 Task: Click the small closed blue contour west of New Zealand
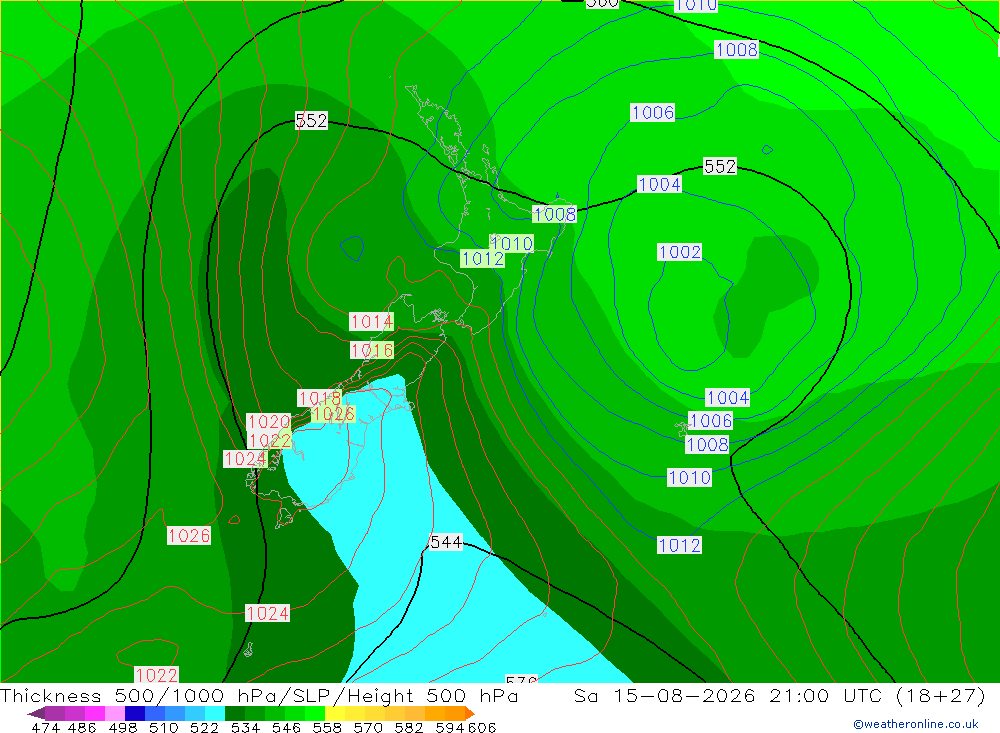(352, 248)
